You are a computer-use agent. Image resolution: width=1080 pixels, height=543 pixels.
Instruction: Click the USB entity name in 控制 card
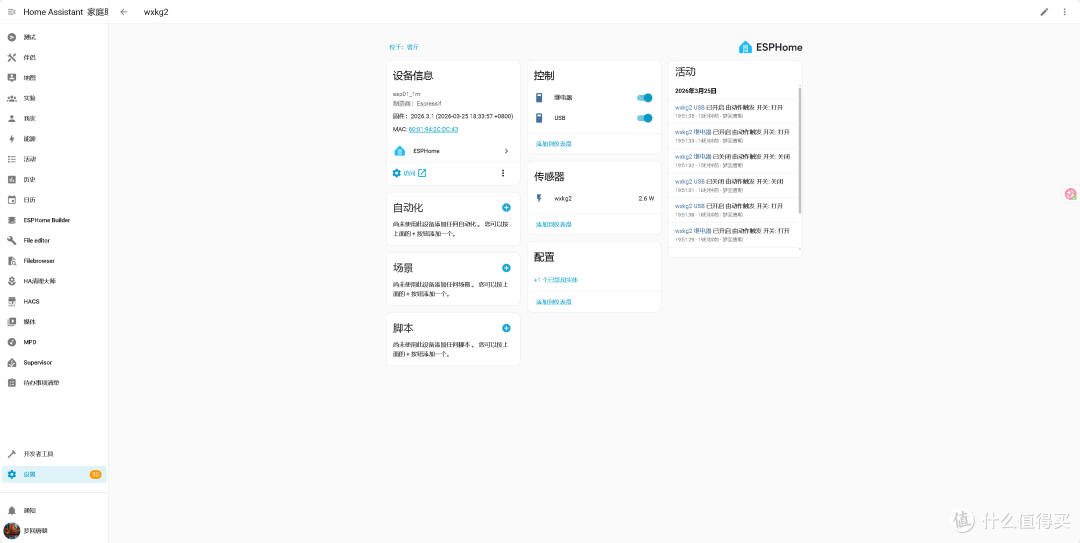(560, 119)
